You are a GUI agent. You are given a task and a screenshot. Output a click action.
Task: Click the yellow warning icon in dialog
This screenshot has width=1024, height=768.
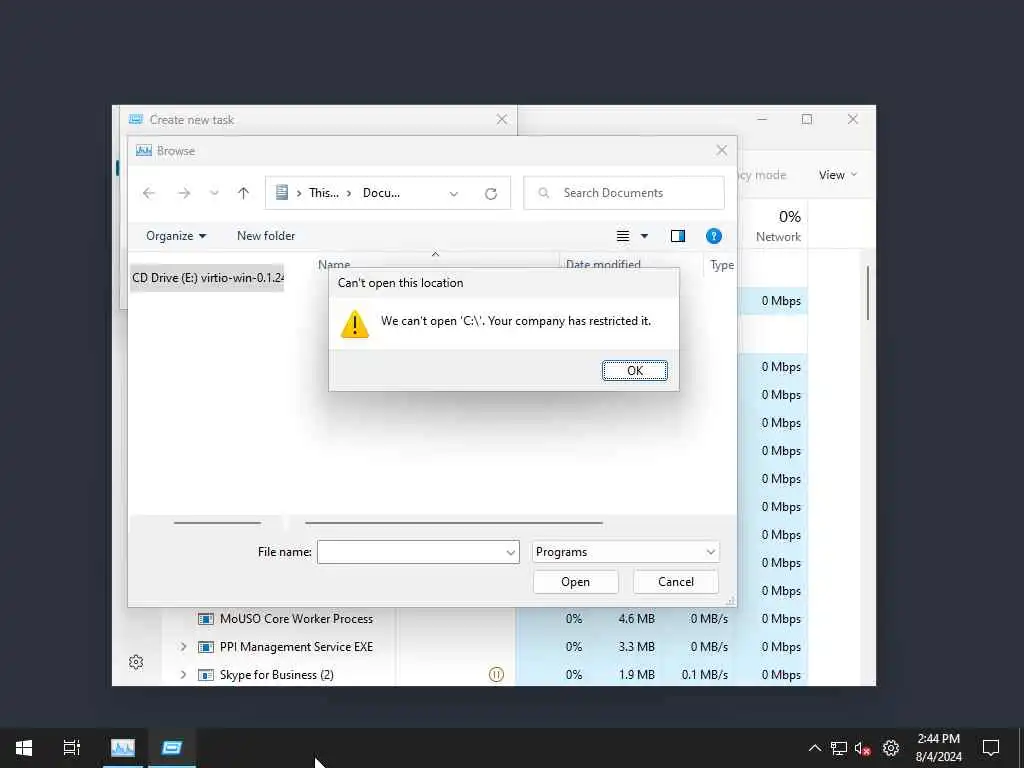point(355,324)
